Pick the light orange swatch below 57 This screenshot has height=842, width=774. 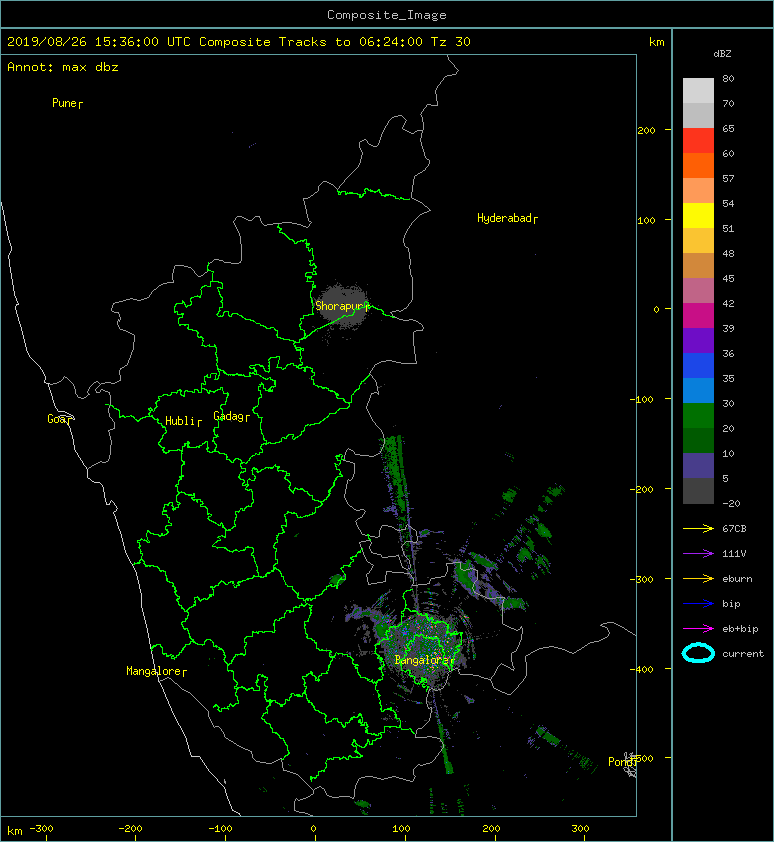(698, 191)
